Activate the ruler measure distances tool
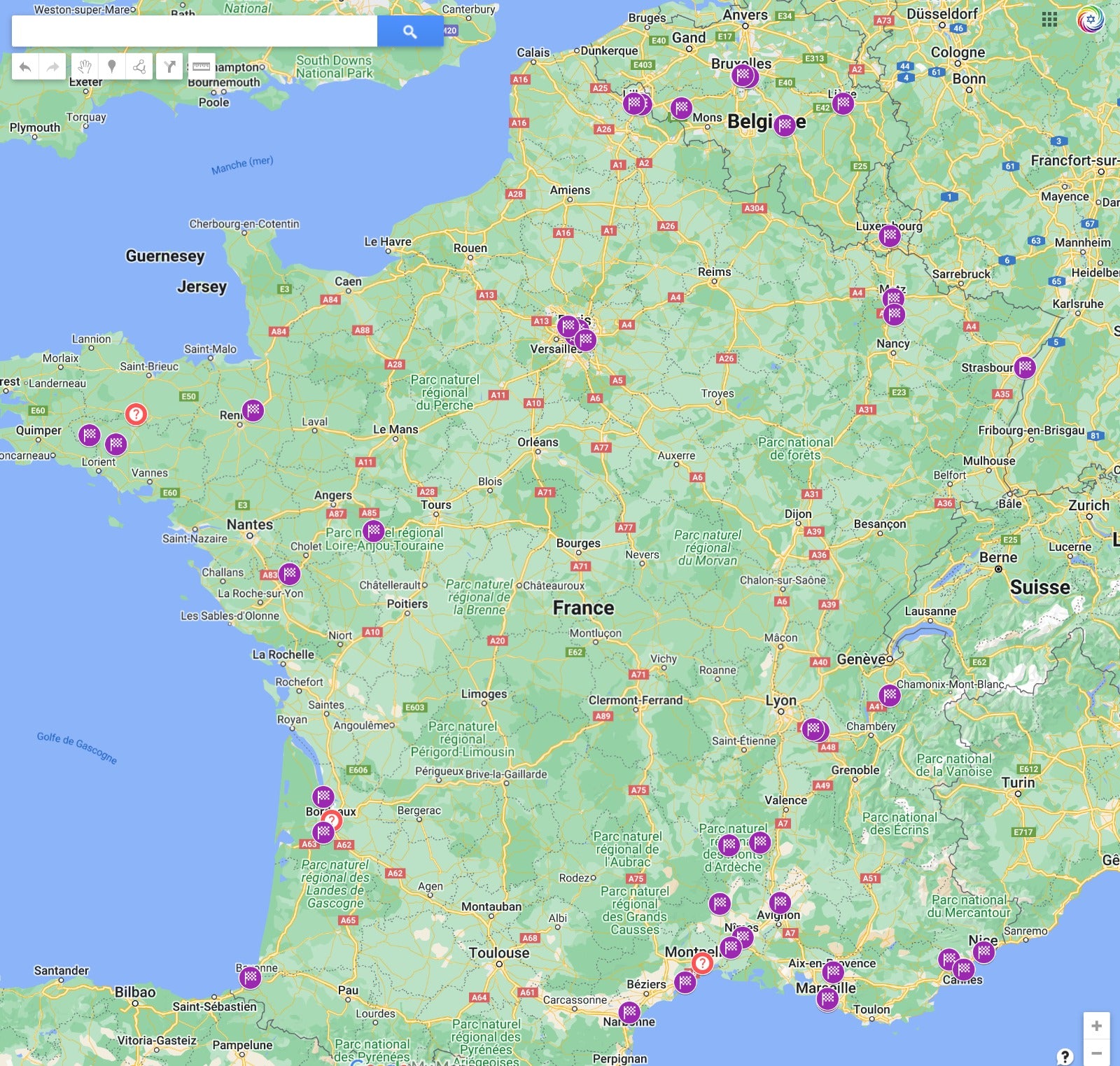 pos(201,67)
